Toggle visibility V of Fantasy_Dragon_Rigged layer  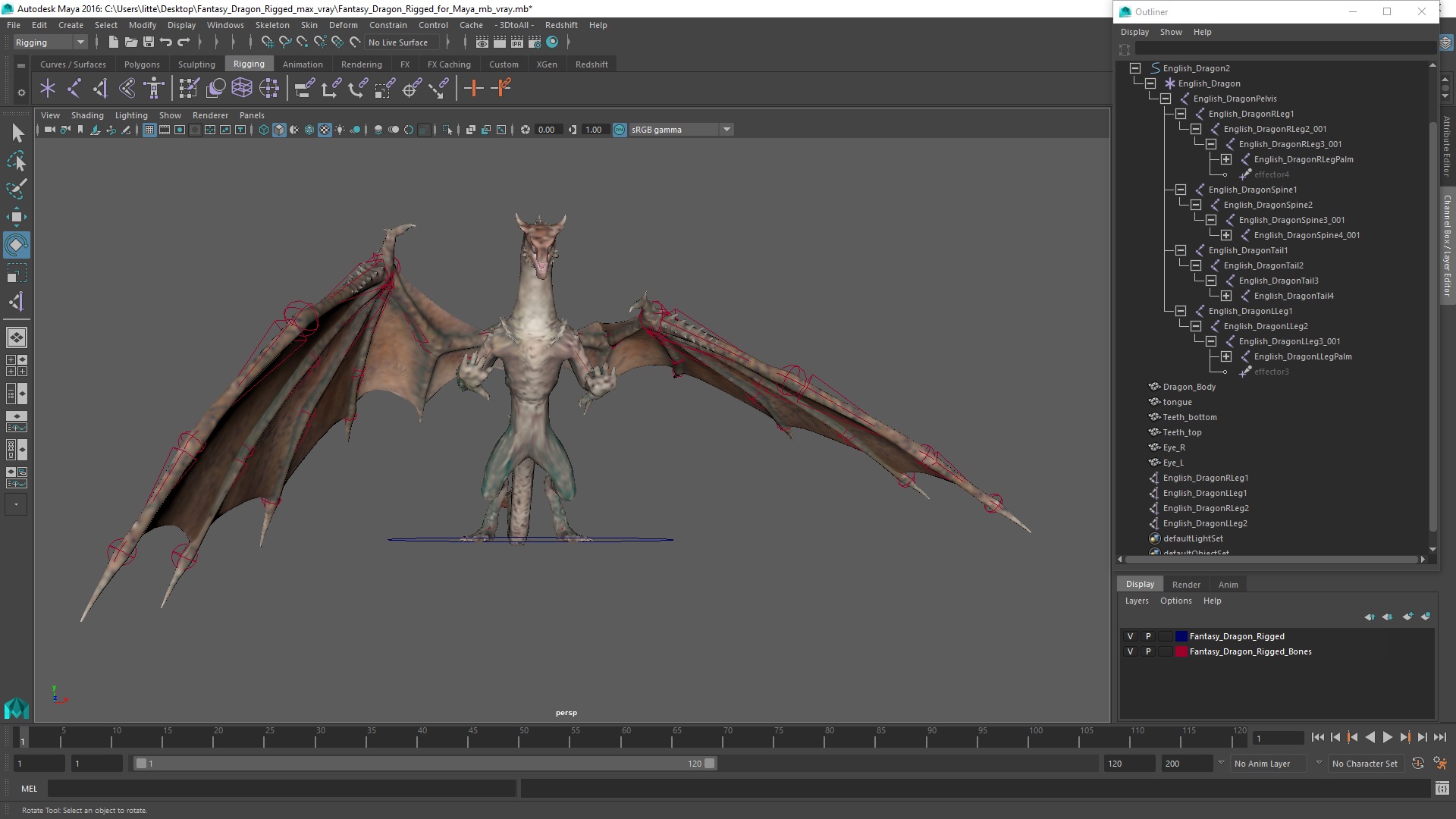pyautogui.click(x=1130, y=636)
